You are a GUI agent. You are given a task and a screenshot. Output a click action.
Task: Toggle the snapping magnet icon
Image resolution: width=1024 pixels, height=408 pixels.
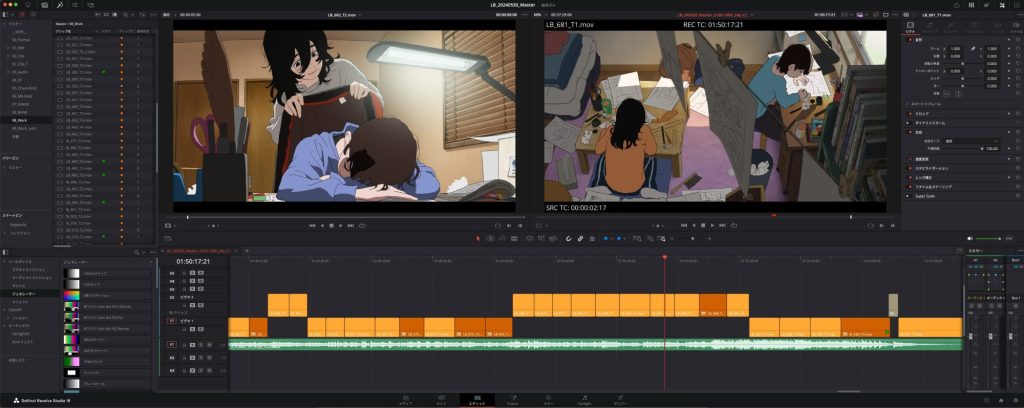pyautogui.click(x=568, y=238)
